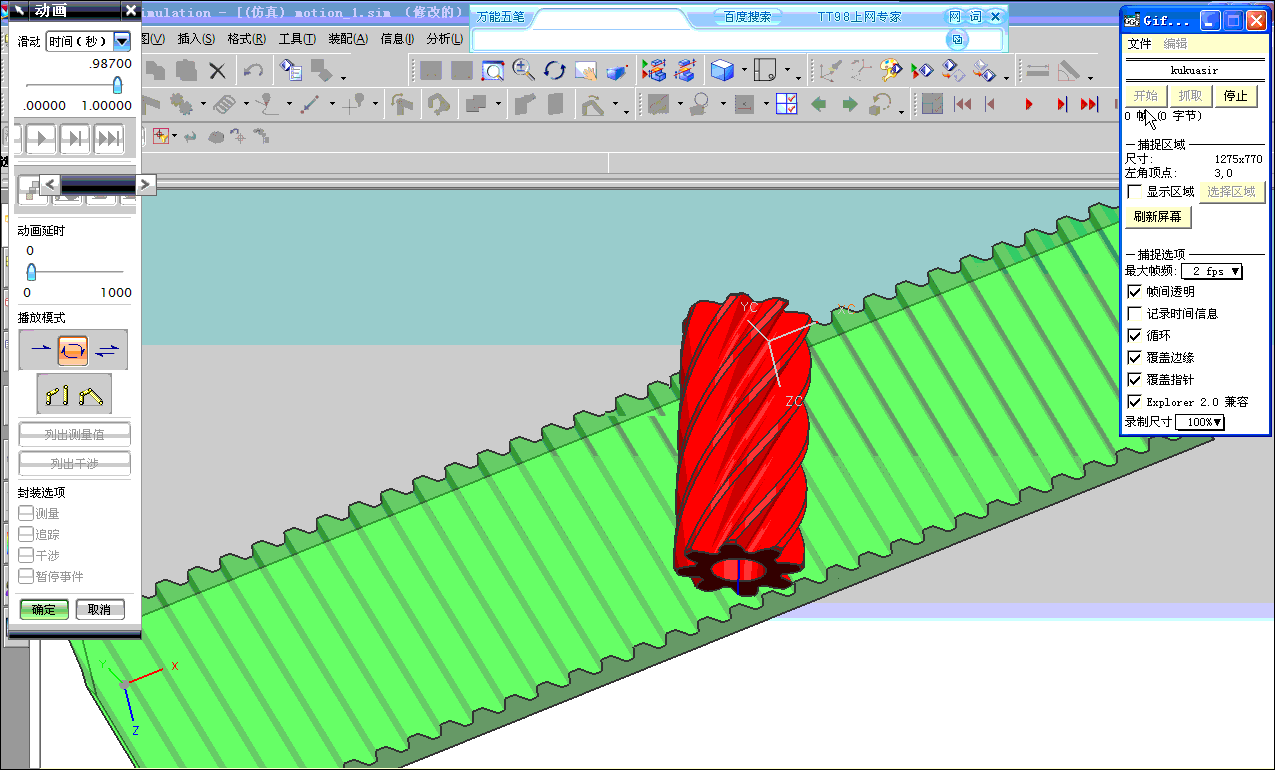Click the time slider handle
This screenshot has height=770, width=1275.
(117, 86)
